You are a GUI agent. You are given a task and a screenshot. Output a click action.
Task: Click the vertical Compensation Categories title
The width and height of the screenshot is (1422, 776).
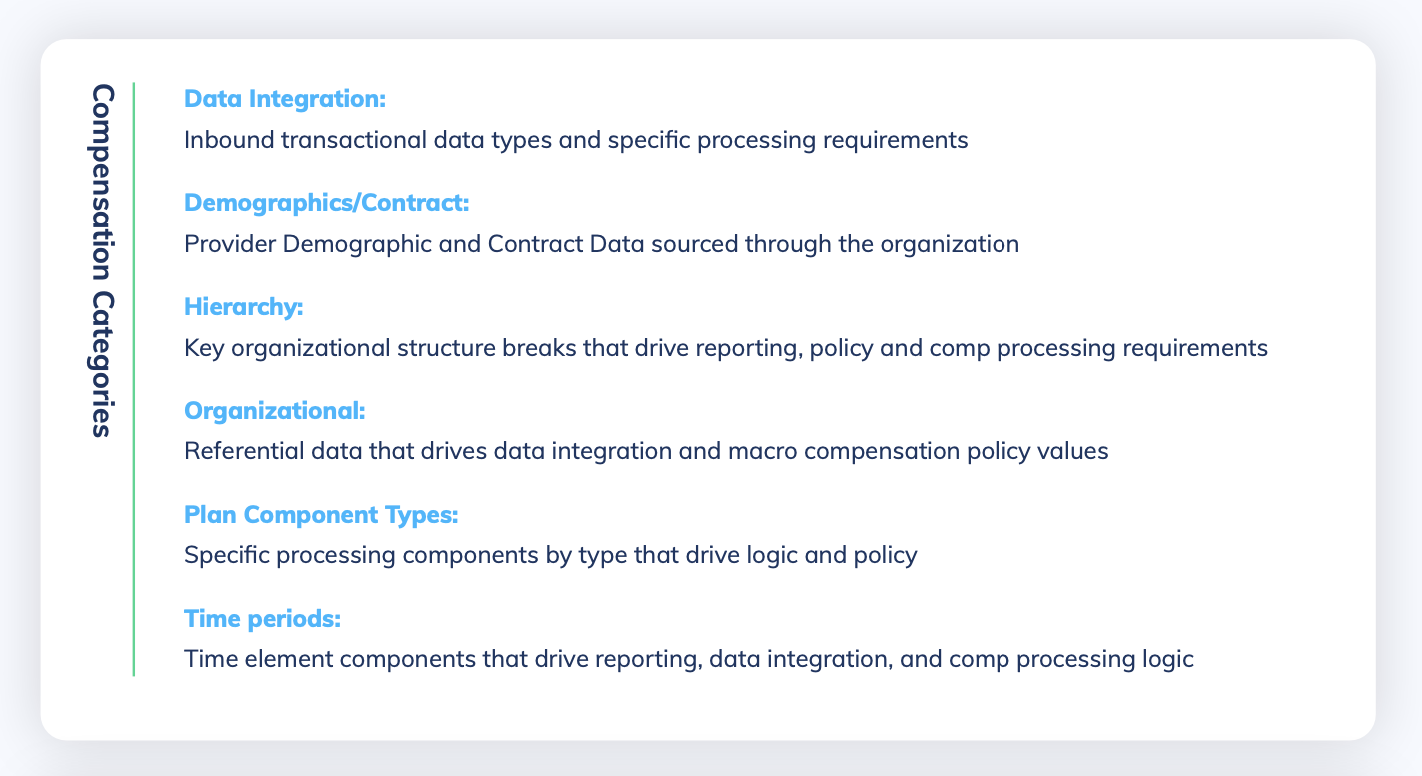[x=101, y=260]
